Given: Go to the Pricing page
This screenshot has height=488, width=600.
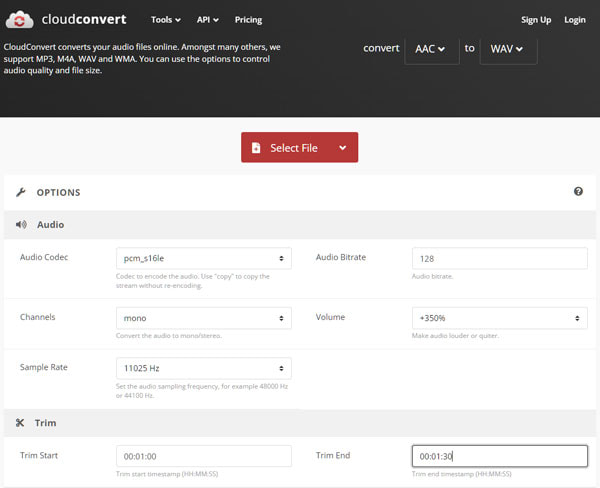Looking at the screenshot, I should click(x=248, y=20).
